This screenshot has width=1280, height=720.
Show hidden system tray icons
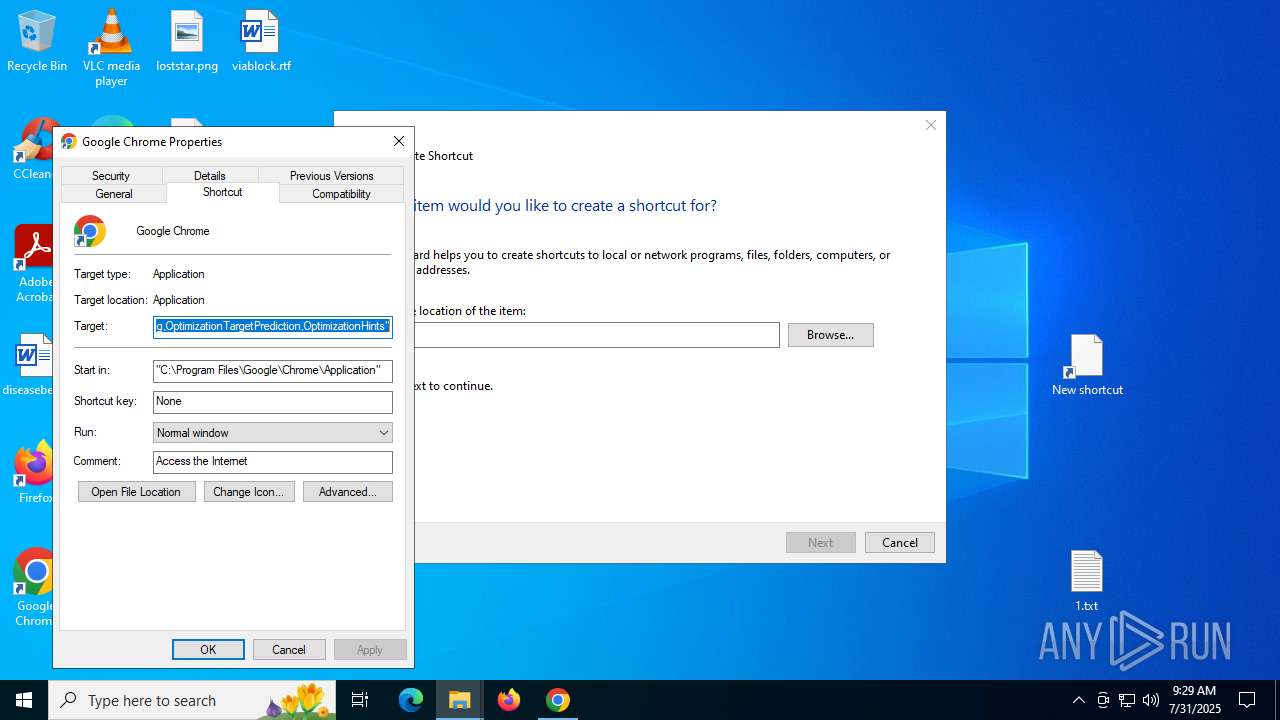click(1078, 700)
